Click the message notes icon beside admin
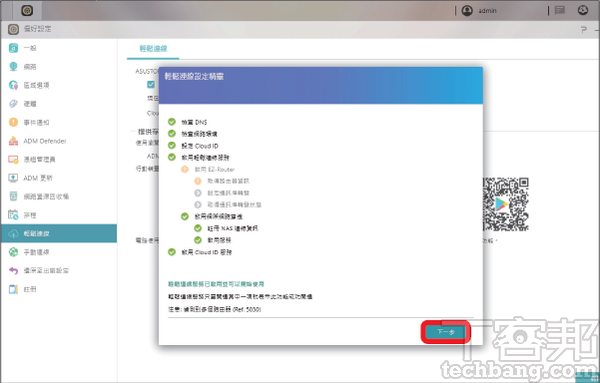600x383 pixels. 560,10
